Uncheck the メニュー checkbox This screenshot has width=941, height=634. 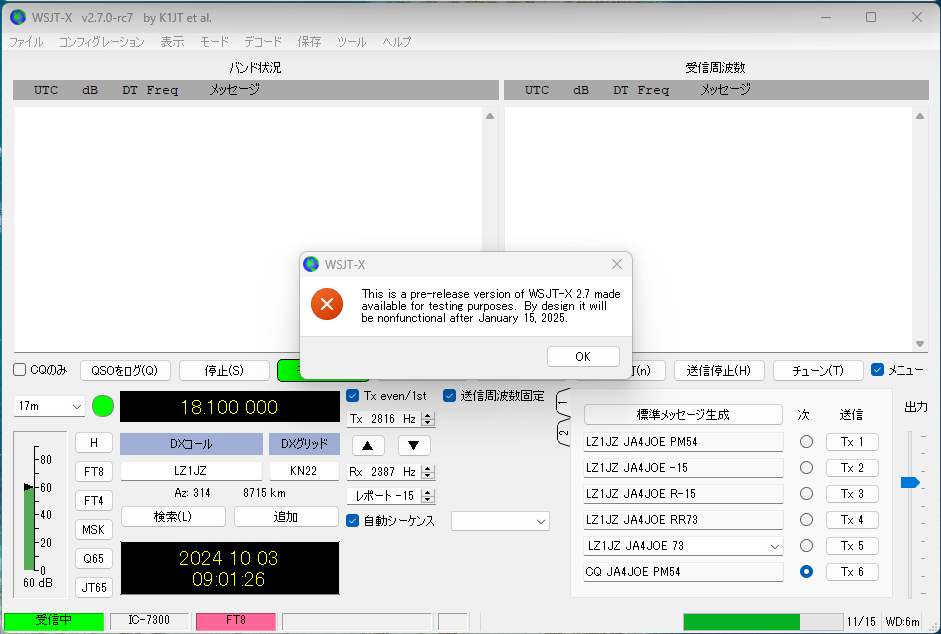pos(877,370)
